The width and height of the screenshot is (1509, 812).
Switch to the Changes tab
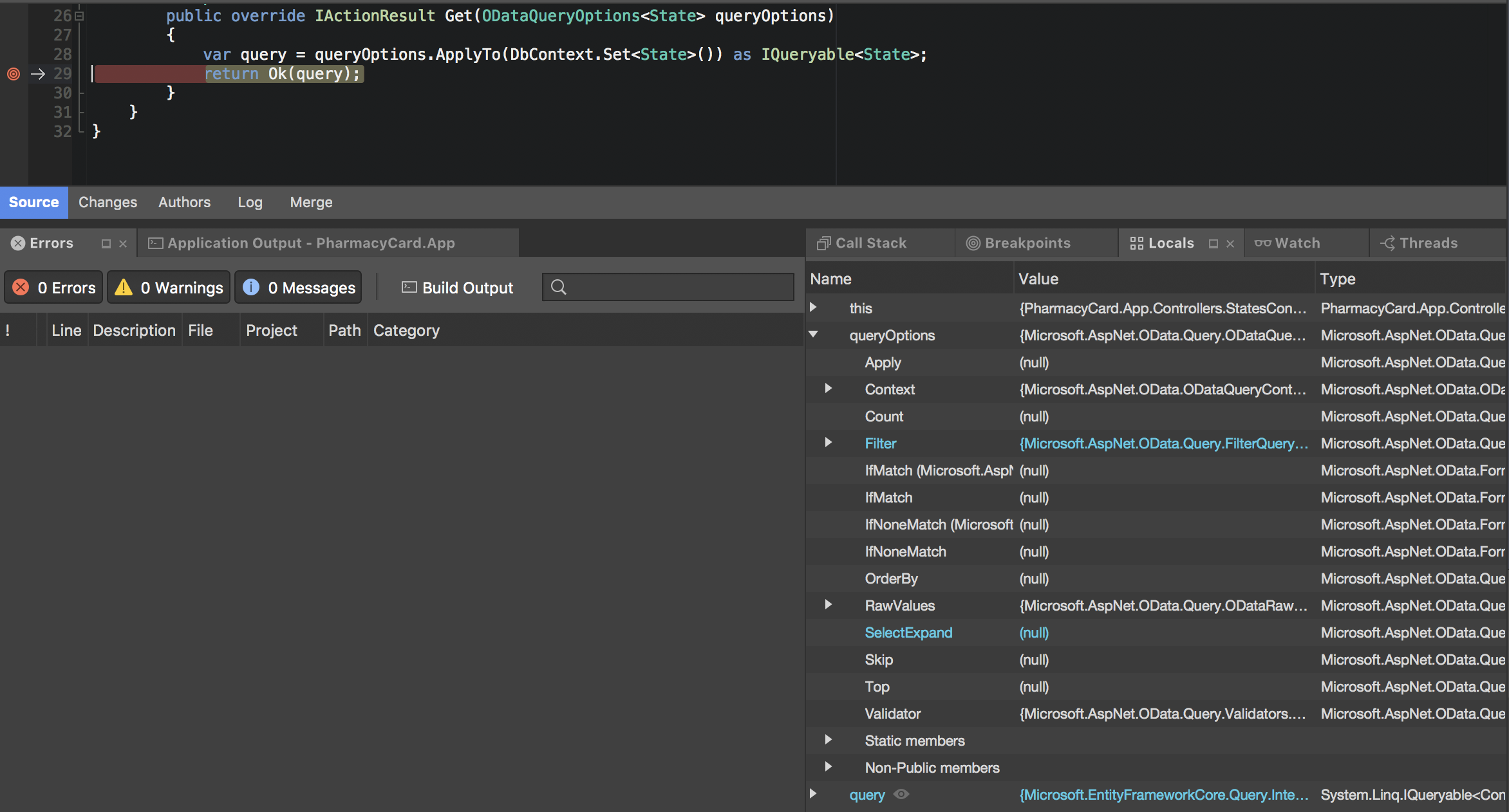[x=108, y=203]
